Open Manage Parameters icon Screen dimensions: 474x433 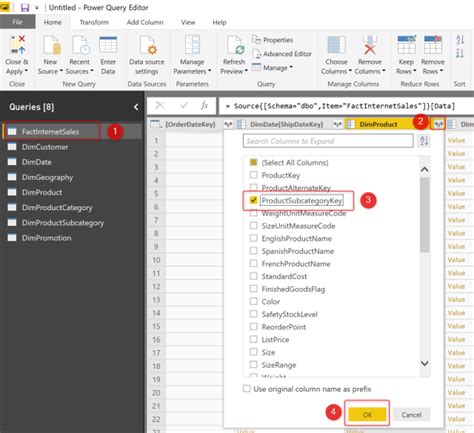point(192,45)
